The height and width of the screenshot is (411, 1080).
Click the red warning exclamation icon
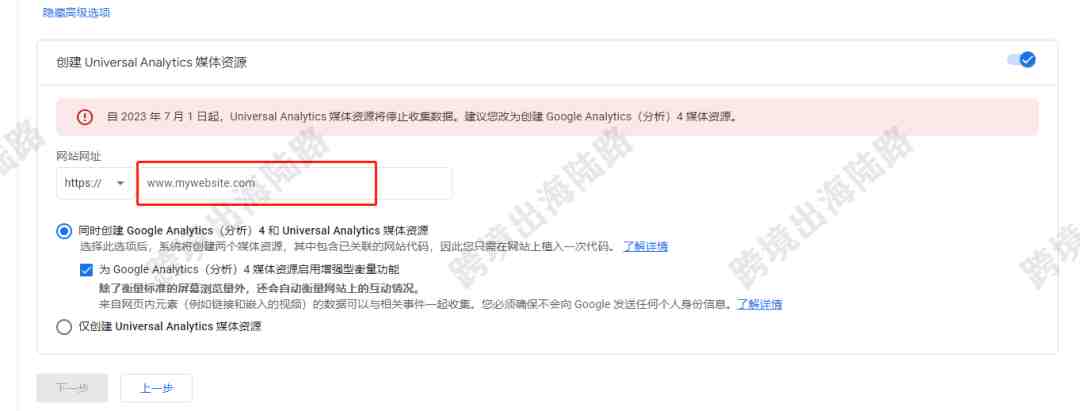(x=85, y=117)
